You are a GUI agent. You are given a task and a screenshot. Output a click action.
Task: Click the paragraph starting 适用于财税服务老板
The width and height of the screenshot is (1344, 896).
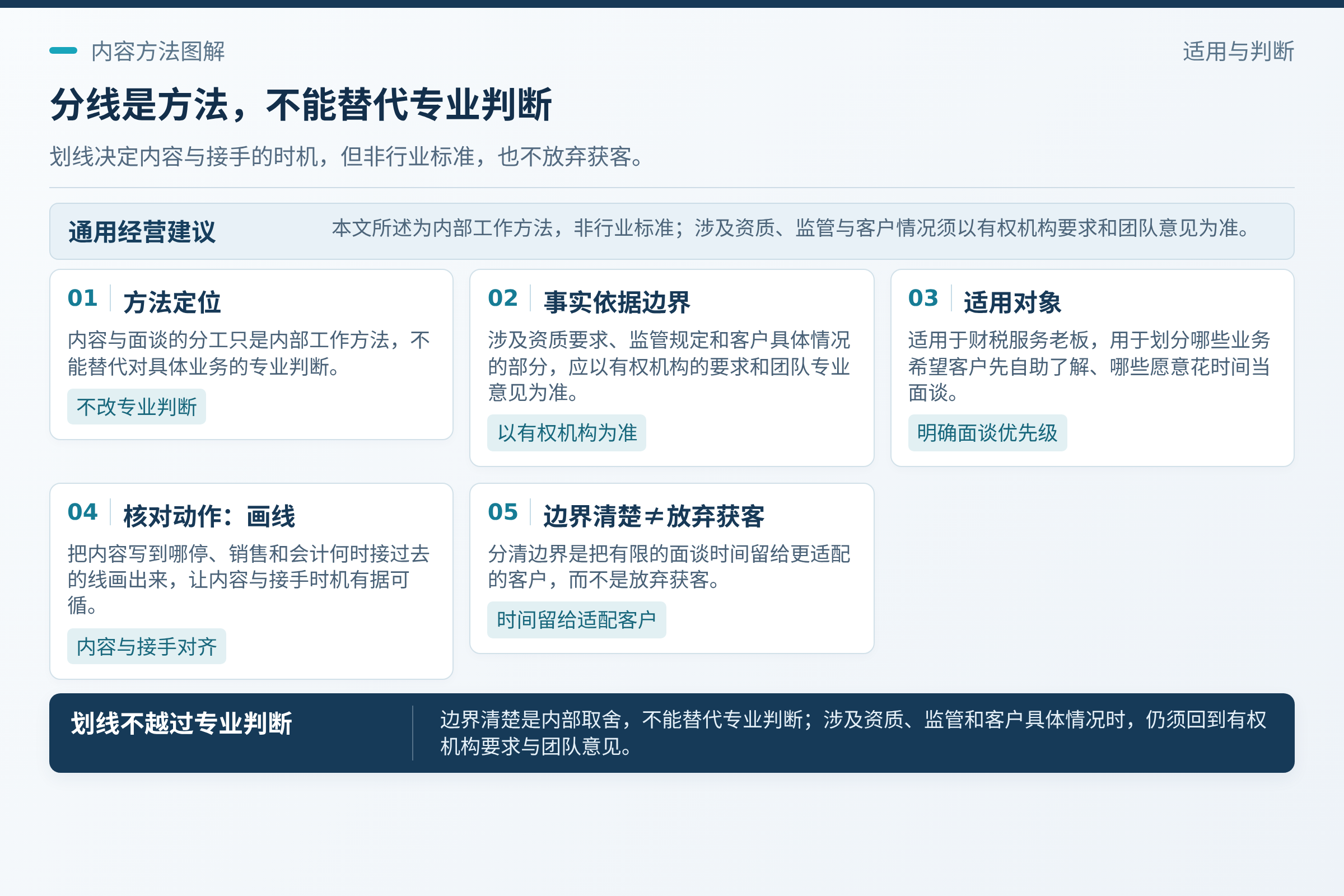tap(1089, 366)
